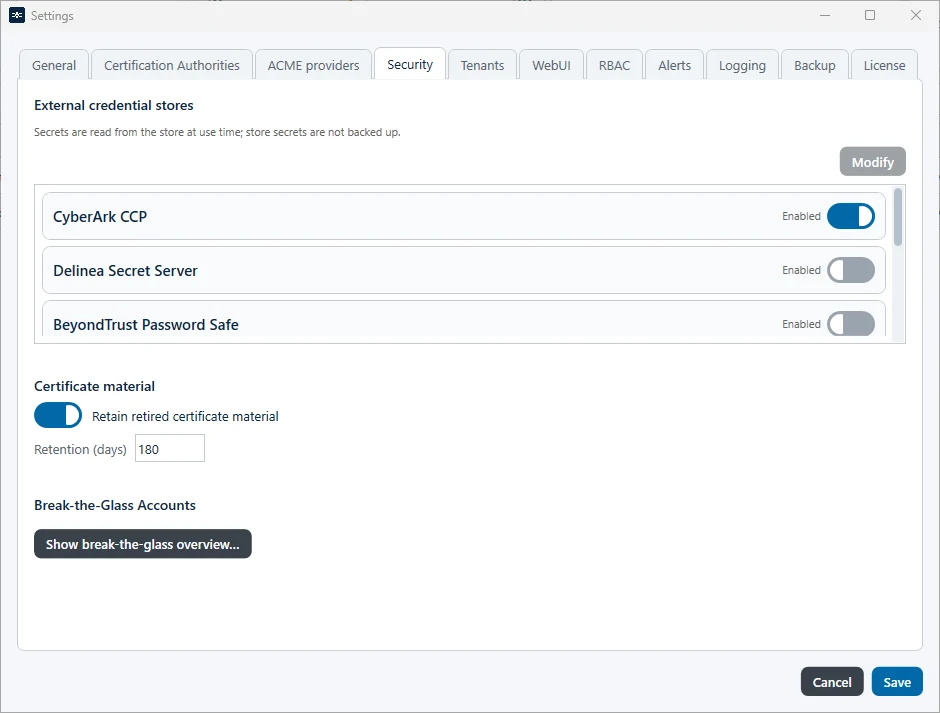Click Show break-the-glass overview button
This screenshot has width=940, height=713.
tap(143, 544)
